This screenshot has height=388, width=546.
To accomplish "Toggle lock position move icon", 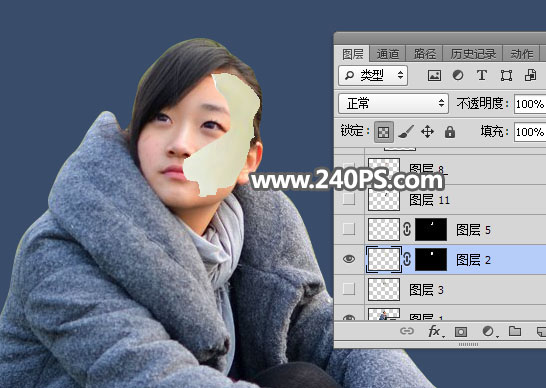I will point(427,132).
